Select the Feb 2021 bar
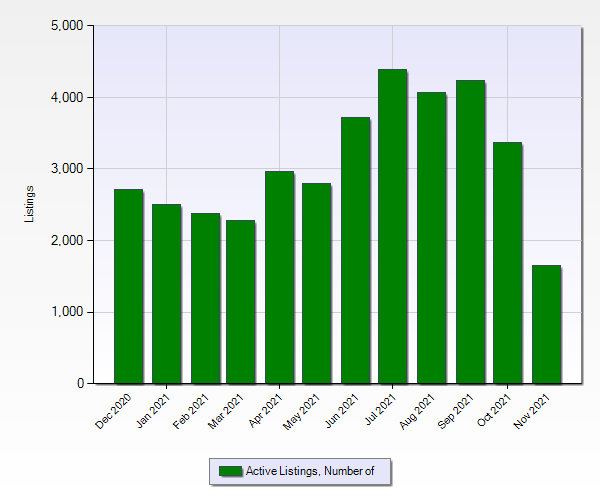The width and height of the screenshot is (600, 500). click(x=204, y=298)
